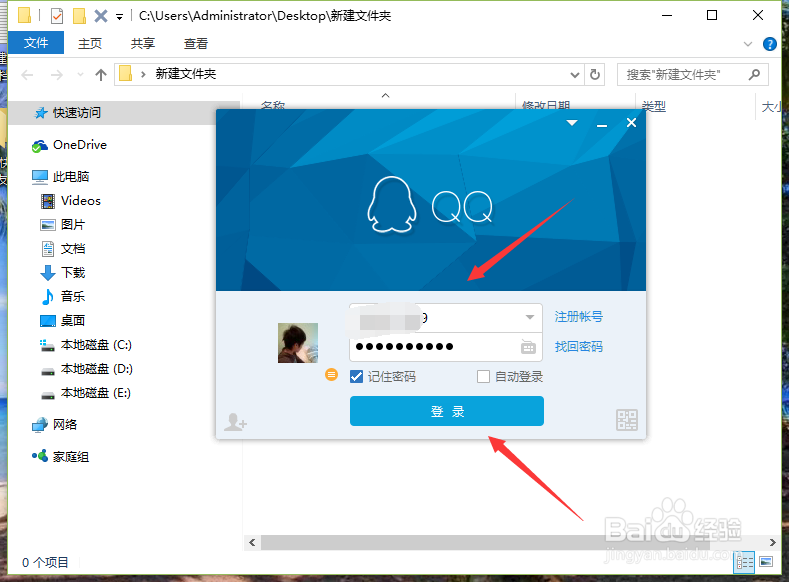
Task: Open the Videos folder
Action: (x=81, y=201)
